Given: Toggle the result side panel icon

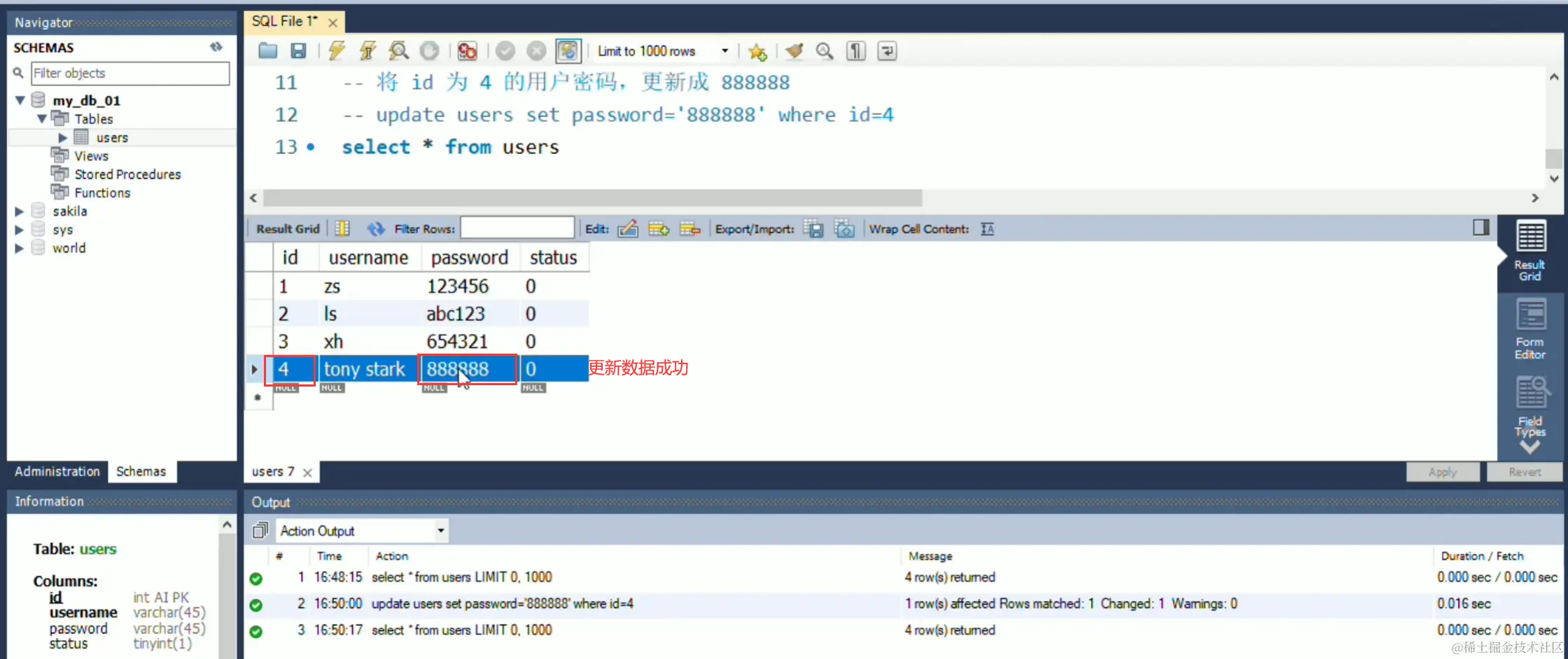Looking at the screenshot, I should pyautogui.click(x=1480, y=227).
